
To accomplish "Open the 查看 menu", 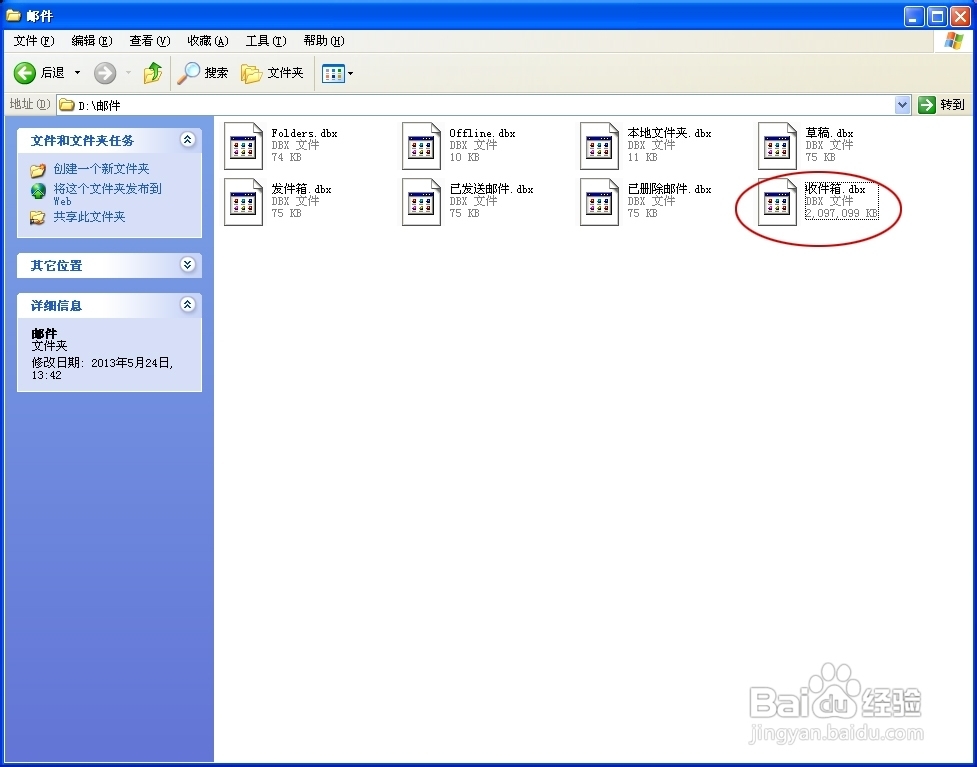I will click(x=148, y=41).
